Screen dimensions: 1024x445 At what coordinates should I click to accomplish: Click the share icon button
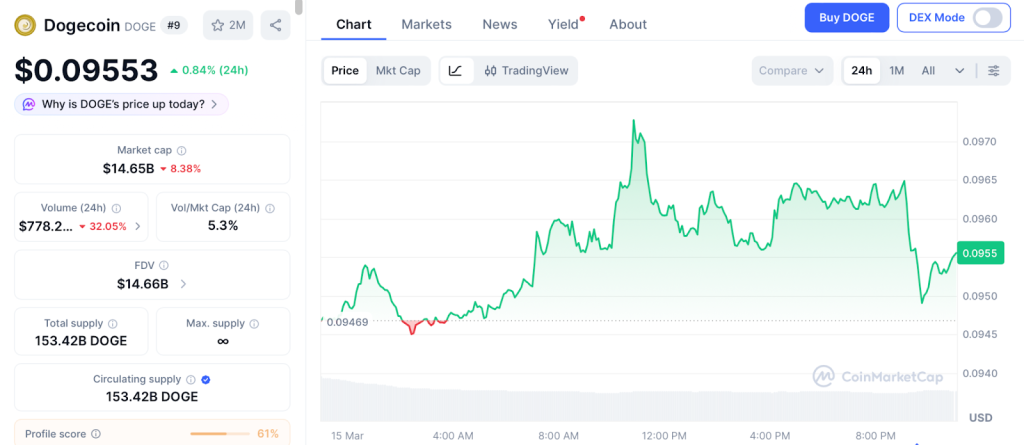pos(275,25)
